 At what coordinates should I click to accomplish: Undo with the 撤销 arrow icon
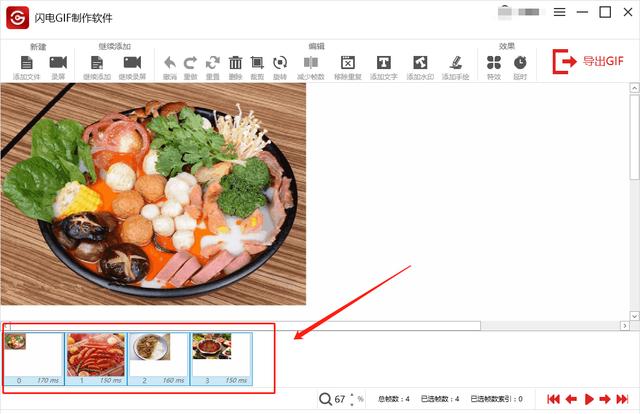click(170, 63)
